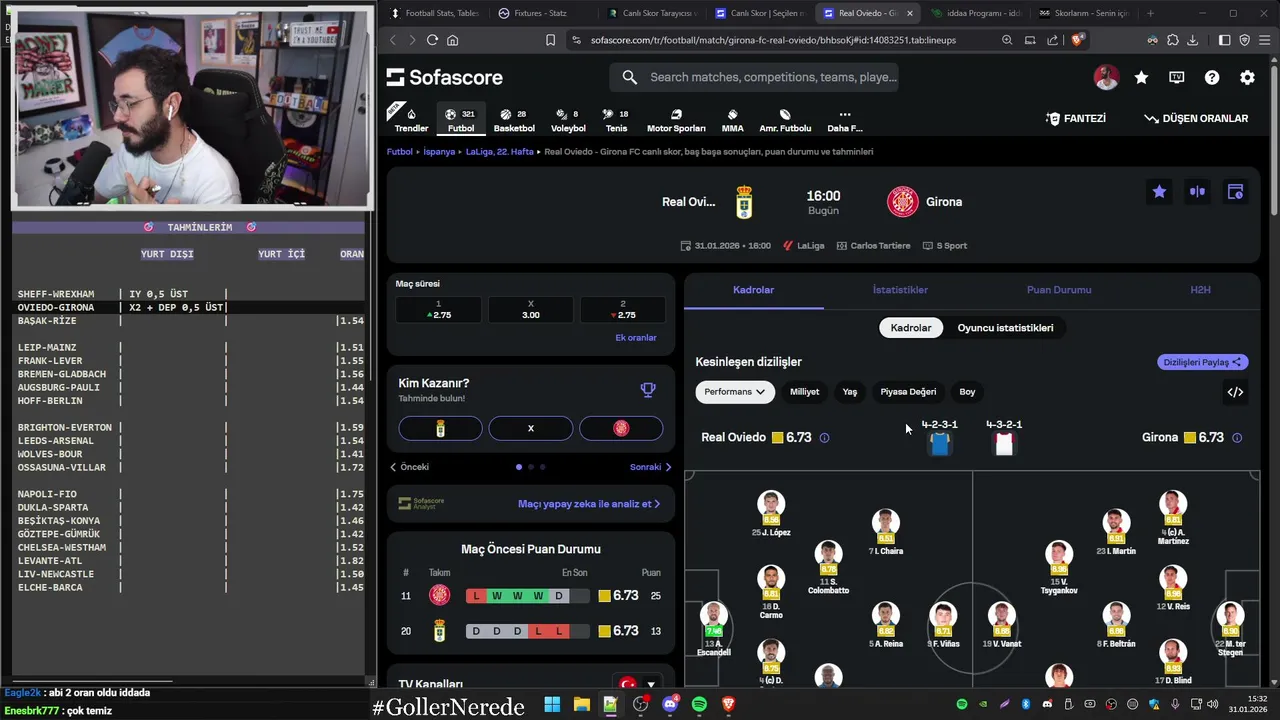Image resolution: width=1280 pixels, height=720 pixels.
Task: Select the Kadrolar main tab
Action: coord(753,290)
